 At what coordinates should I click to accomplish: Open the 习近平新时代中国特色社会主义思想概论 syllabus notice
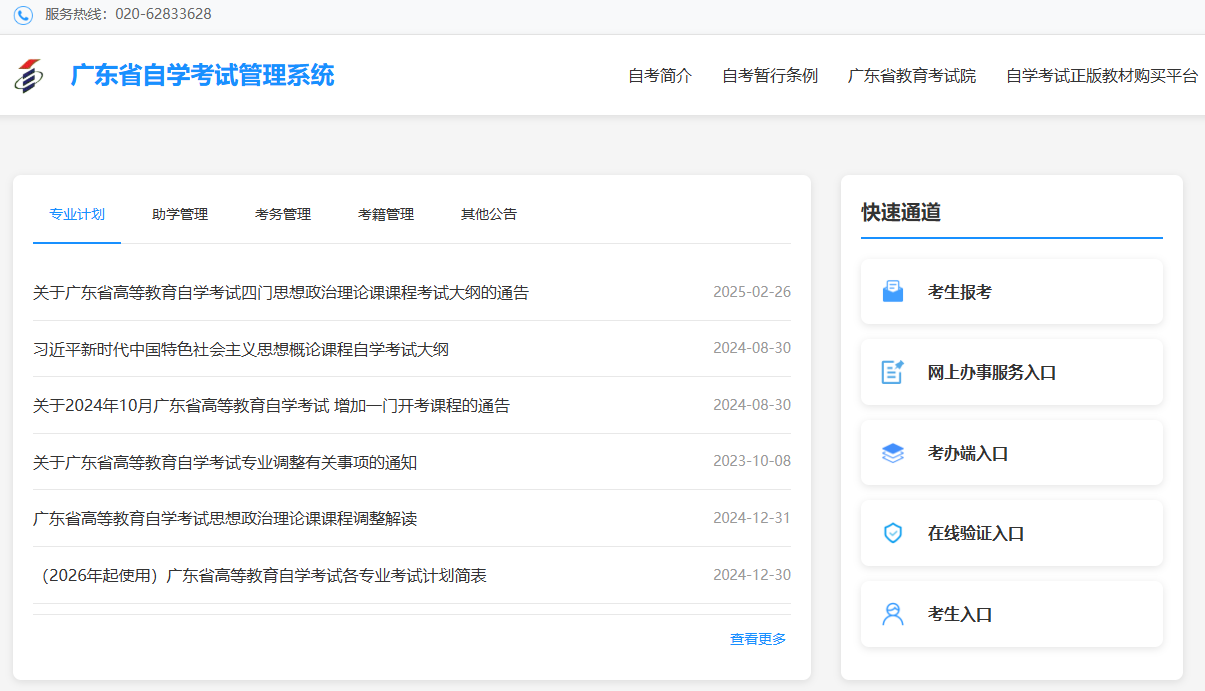[241, 349]
